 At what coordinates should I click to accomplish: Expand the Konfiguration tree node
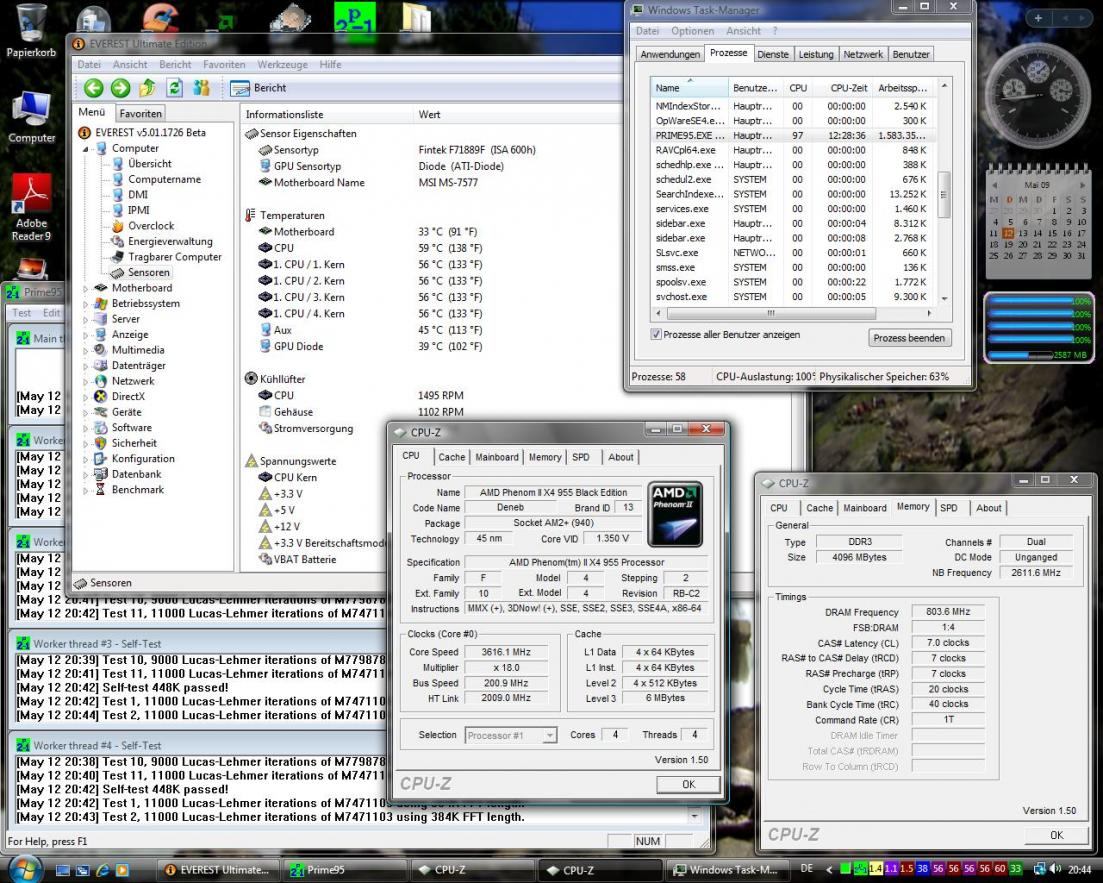pos(86,459)
